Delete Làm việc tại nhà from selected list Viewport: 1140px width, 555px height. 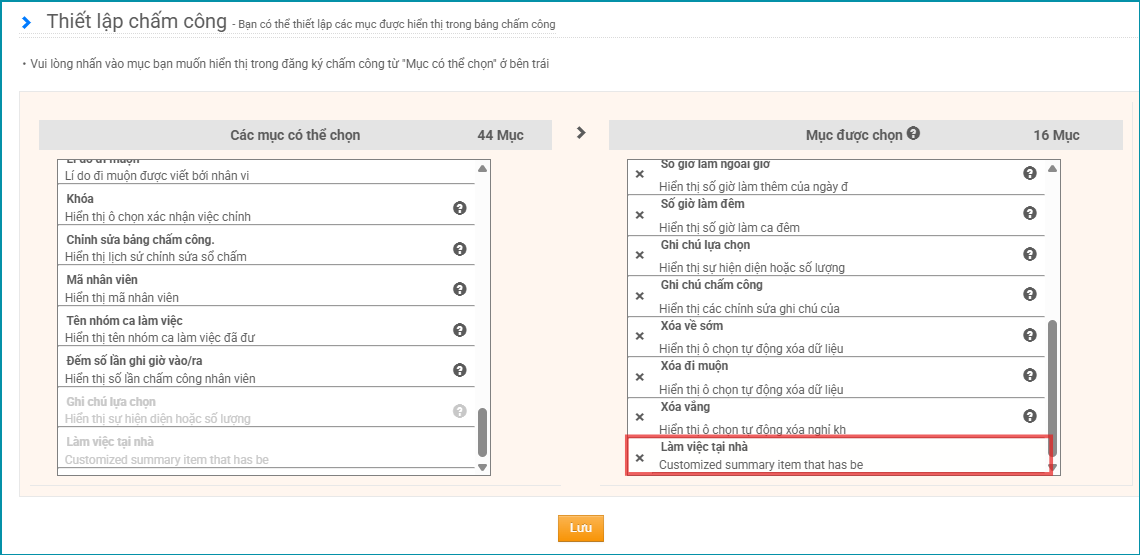tap(640, 457)
